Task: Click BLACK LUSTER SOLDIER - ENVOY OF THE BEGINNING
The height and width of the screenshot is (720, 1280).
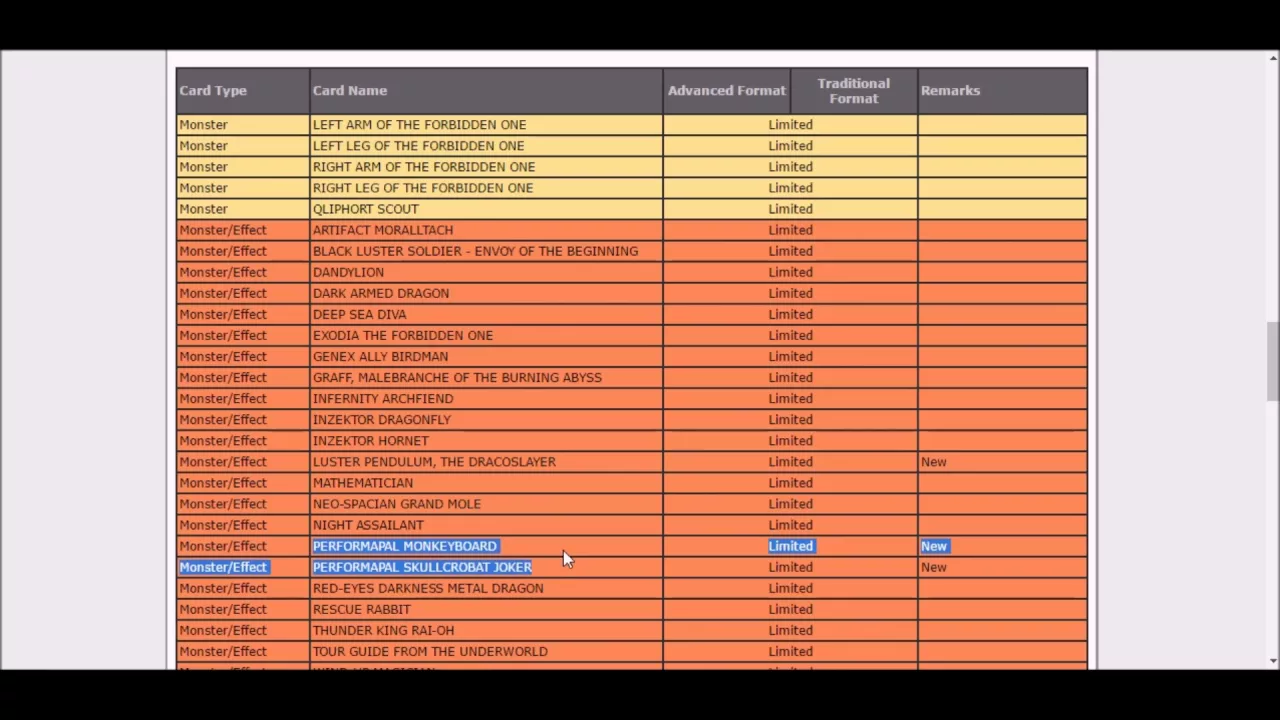Action: click(x=475, y=251)
